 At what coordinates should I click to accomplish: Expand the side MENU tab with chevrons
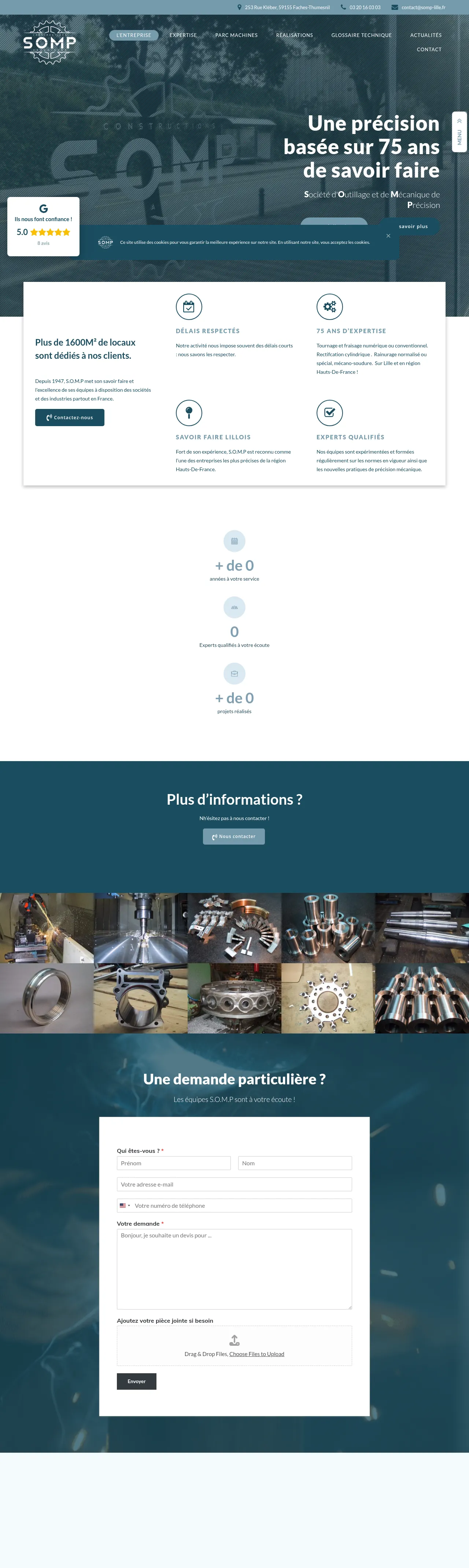tap(459, 132)
